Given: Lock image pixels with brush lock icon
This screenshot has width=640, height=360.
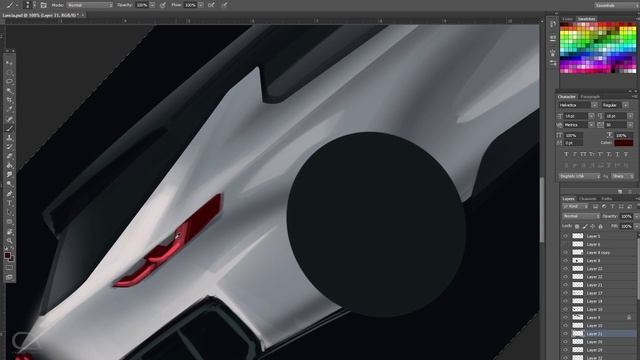Looking at the screenshot, I should [x=585, y=226].
